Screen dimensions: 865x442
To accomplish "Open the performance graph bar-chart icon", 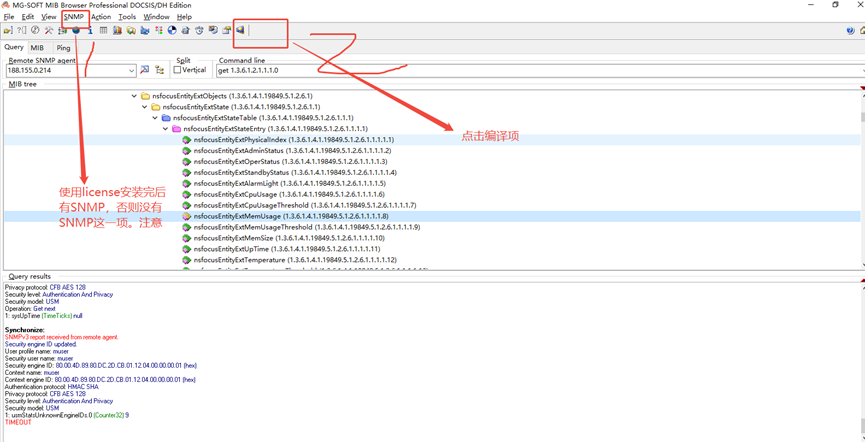I will point(117,30).
